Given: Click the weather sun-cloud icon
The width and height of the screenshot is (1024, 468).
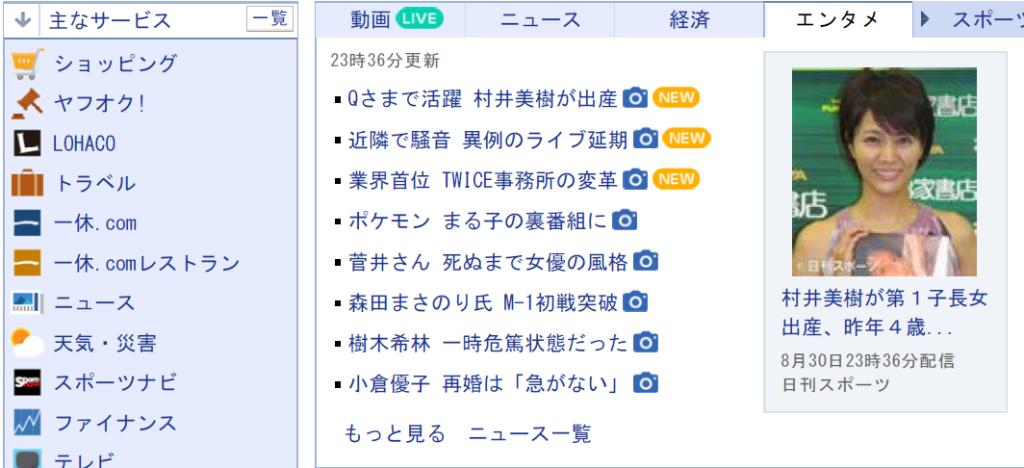Looking at the screenshot, I should tap(27, 343).
